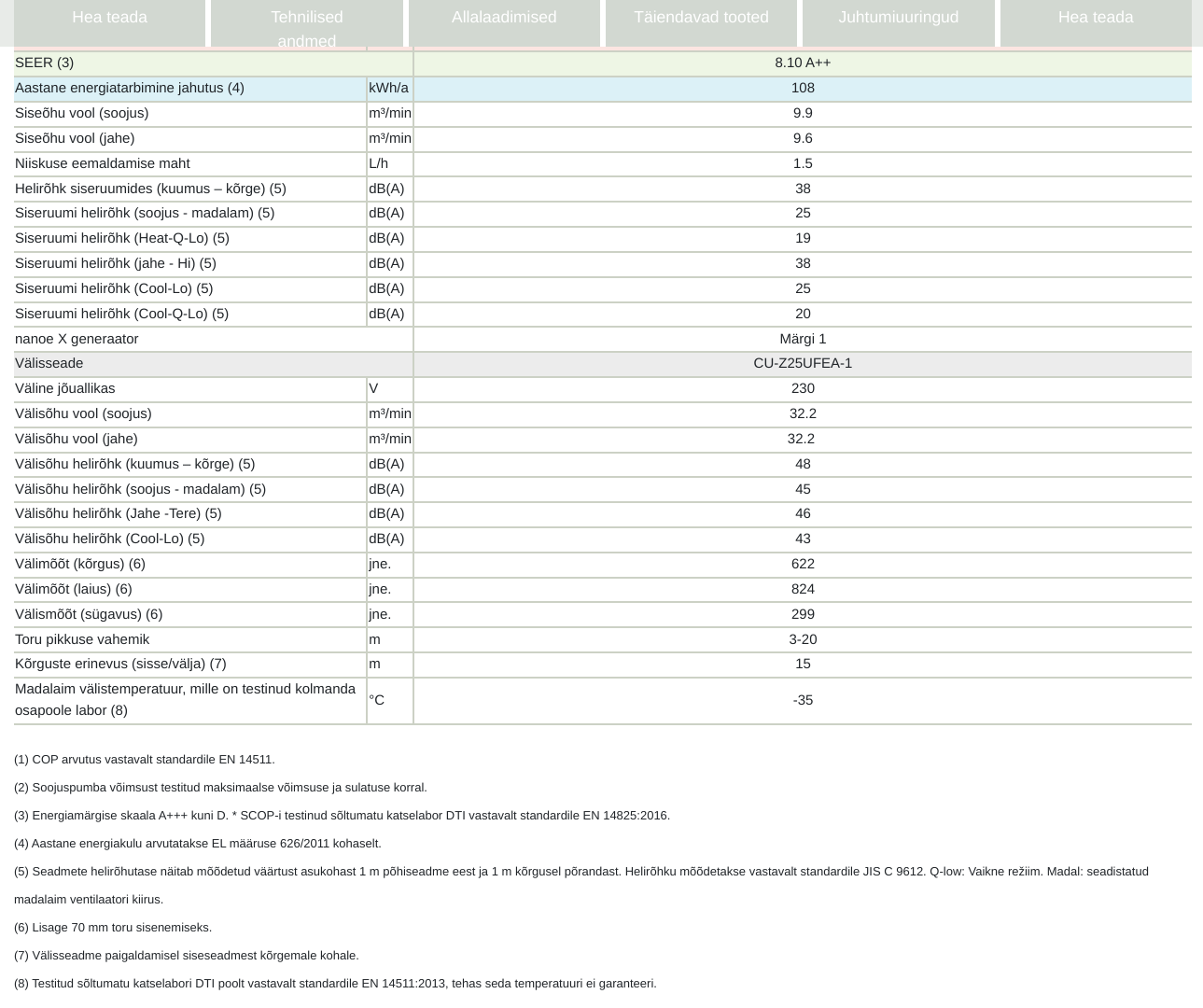The width and height of the screenshot is (1203, 1008).
Task: Switch to the Allalaadimised tab
Action: pyautogui.click(x=504, y=18)
